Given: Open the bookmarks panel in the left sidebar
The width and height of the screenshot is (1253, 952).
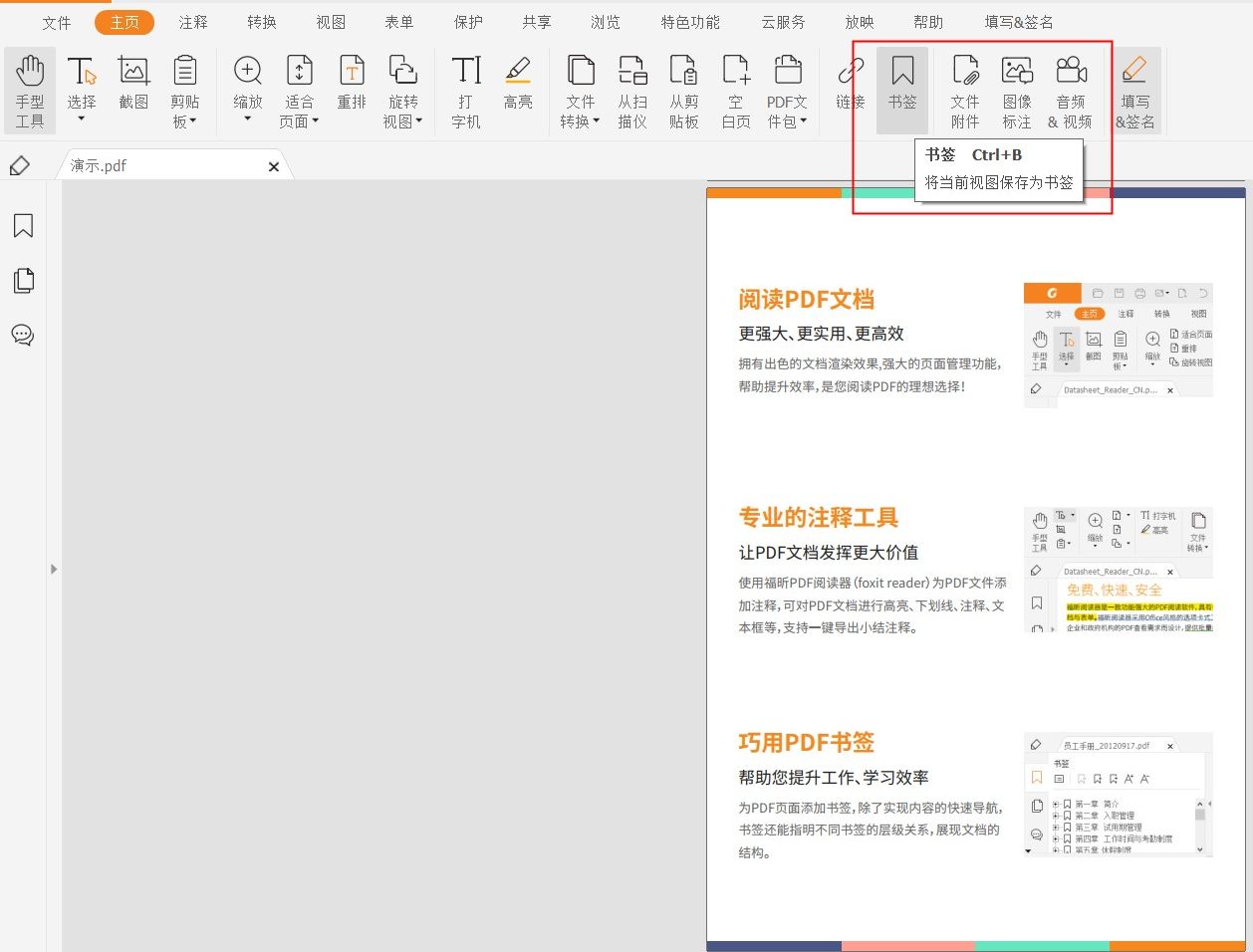Looking at the screenshot, I should click(23, 226).
